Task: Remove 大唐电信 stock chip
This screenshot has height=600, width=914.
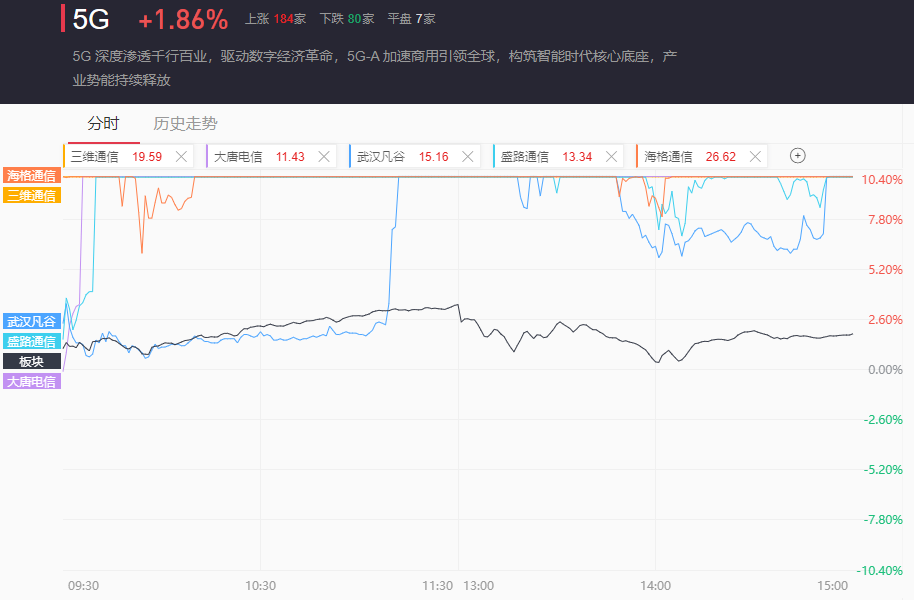Action: pyautogui.click(x=324, y=156)
